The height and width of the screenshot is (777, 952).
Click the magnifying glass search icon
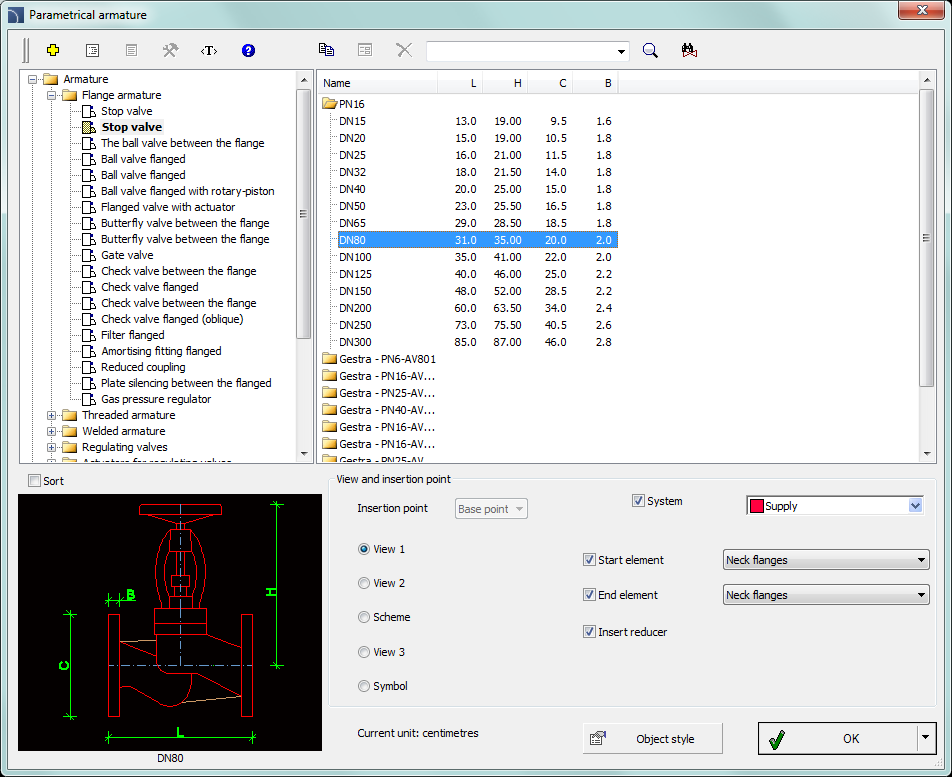pos(650,50)
